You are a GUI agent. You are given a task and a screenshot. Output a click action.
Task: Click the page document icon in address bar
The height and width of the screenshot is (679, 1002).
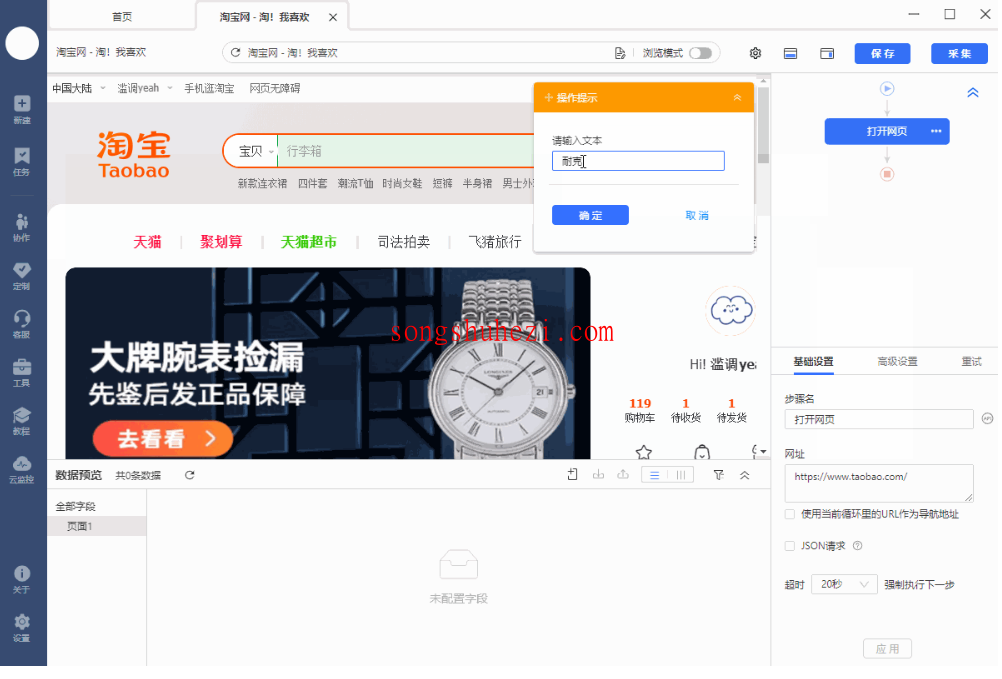[619, 53]
